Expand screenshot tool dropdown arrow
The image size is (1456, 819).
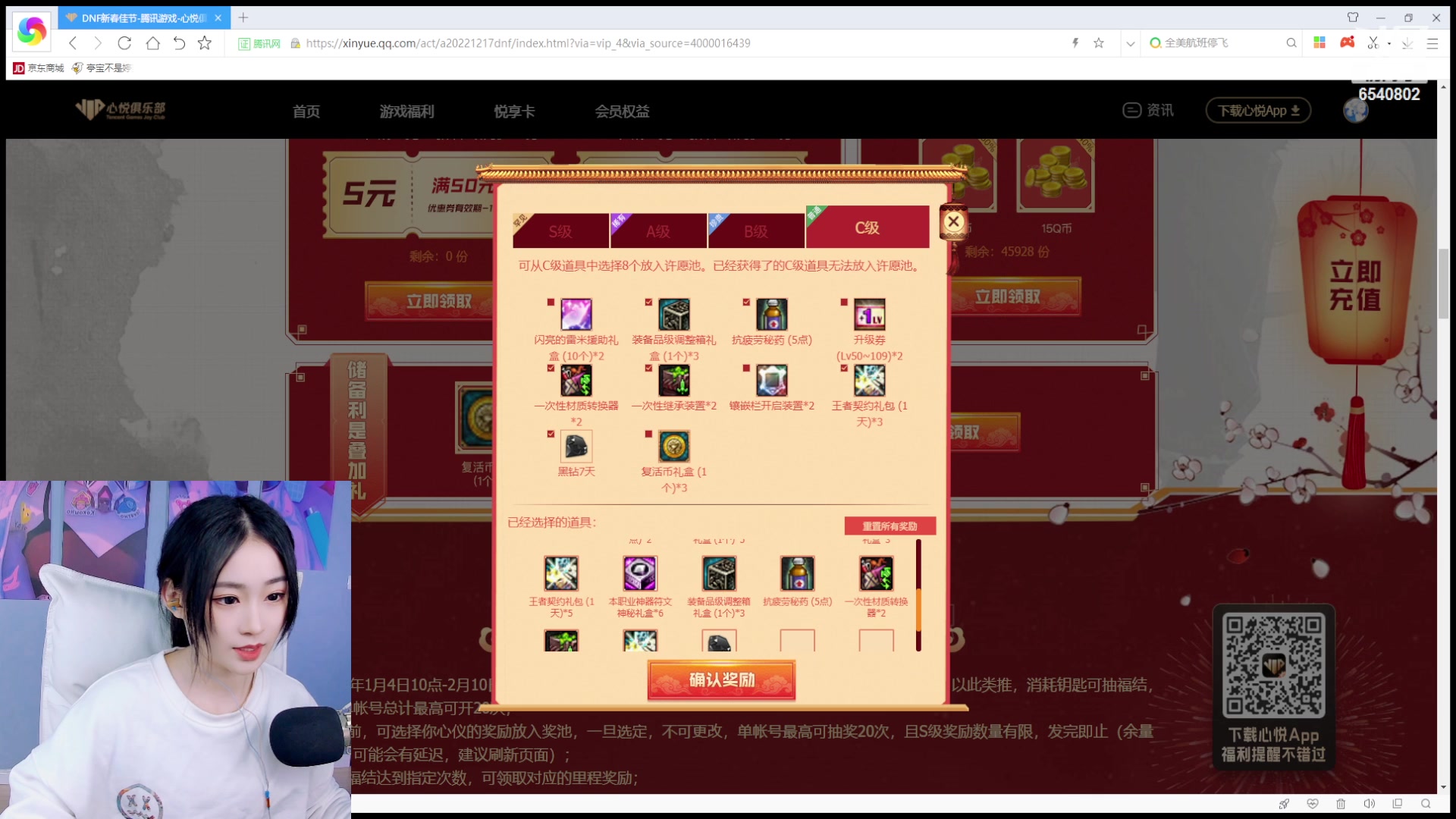click(x=1389, y=43)
